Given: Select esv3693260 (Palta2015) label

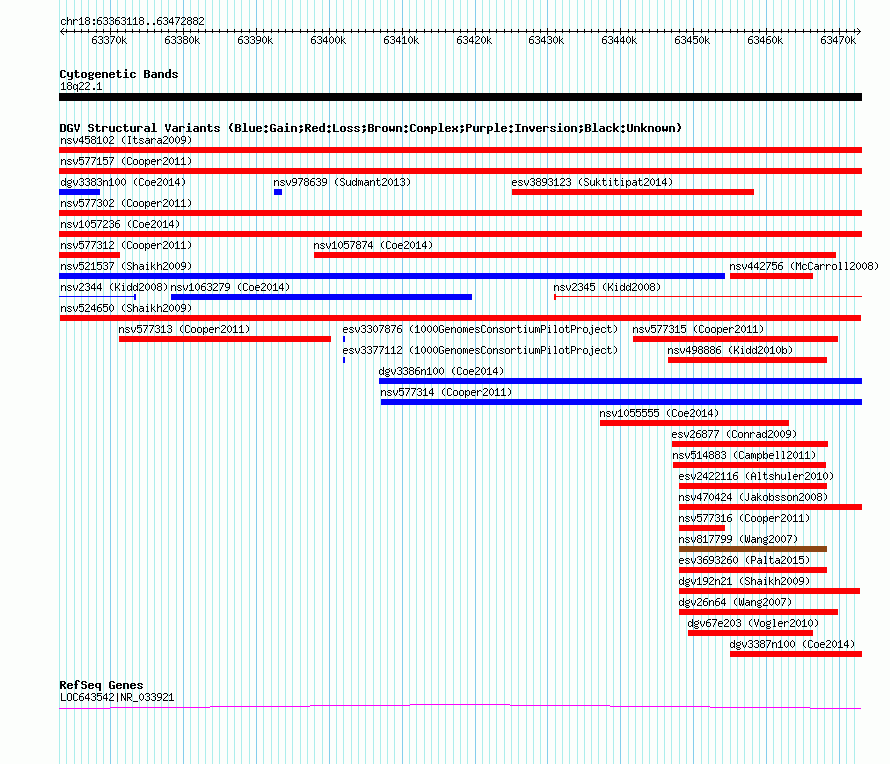Looking at the screenshot, I should 744,560.
